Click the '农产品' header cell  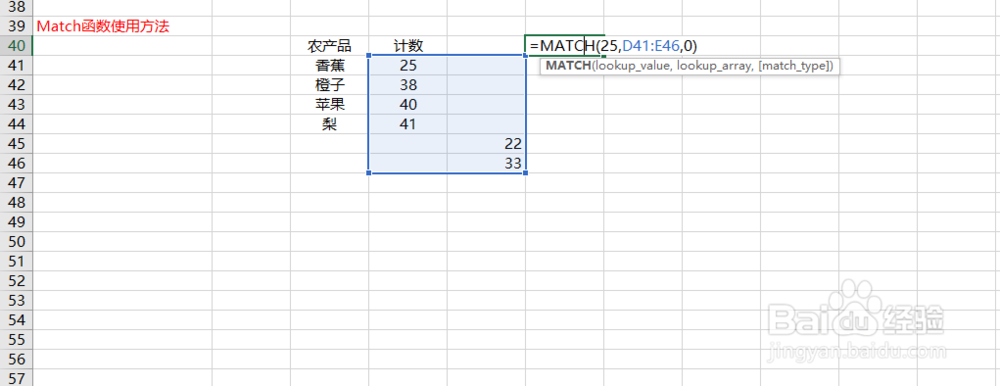(329, 46)
